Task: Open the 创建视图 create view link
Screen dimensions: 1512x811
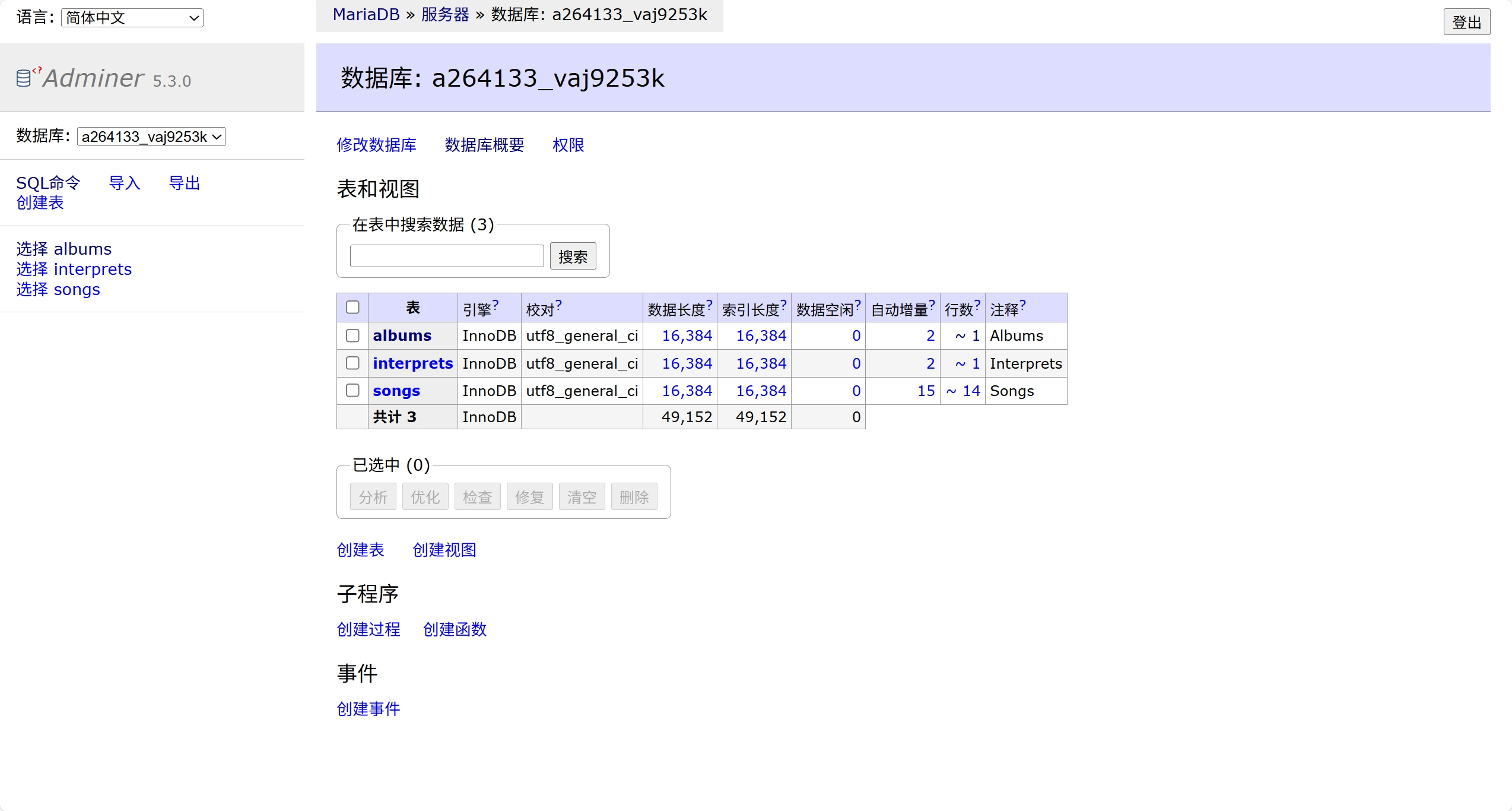Action: coord(444,550)
